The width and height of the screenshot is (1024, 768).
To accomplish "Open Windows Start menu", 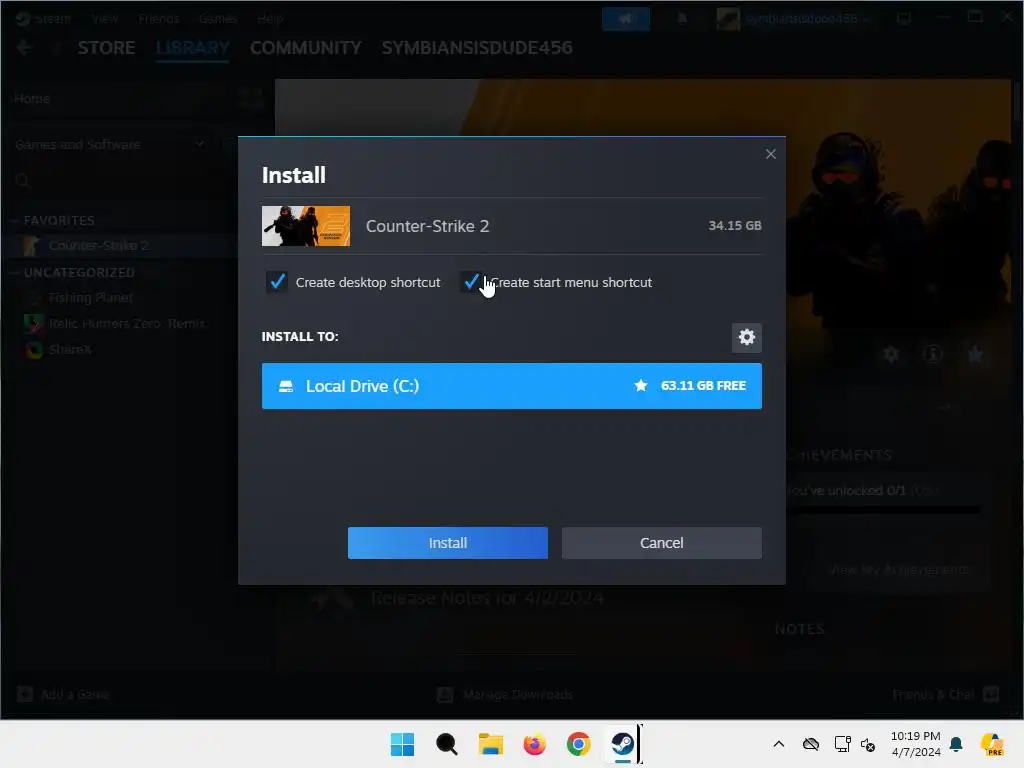I will [x=402, y=744].
